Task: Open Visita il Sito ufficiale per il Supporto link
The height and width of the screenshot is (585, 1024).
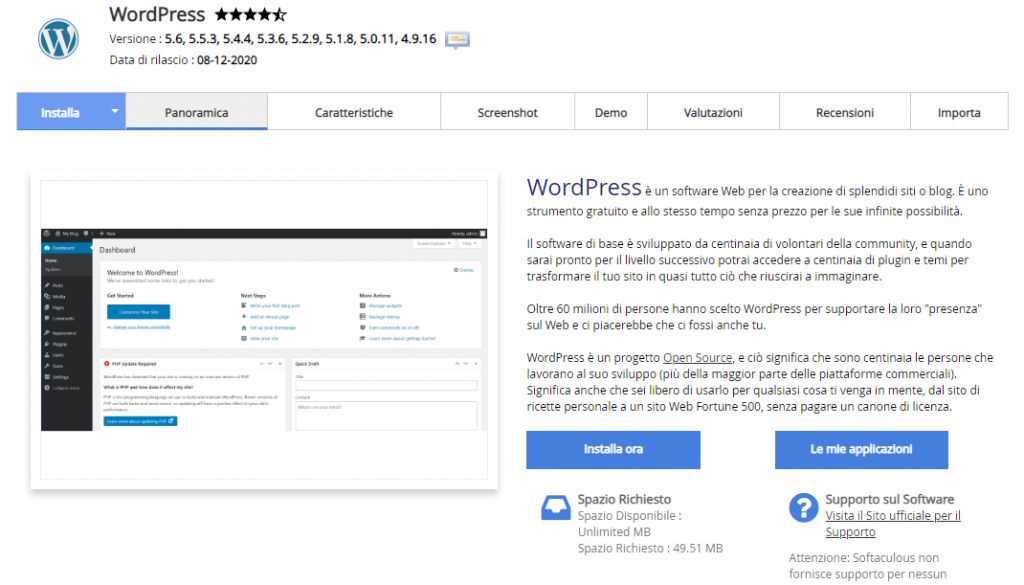Action: (x=893, y=524)
